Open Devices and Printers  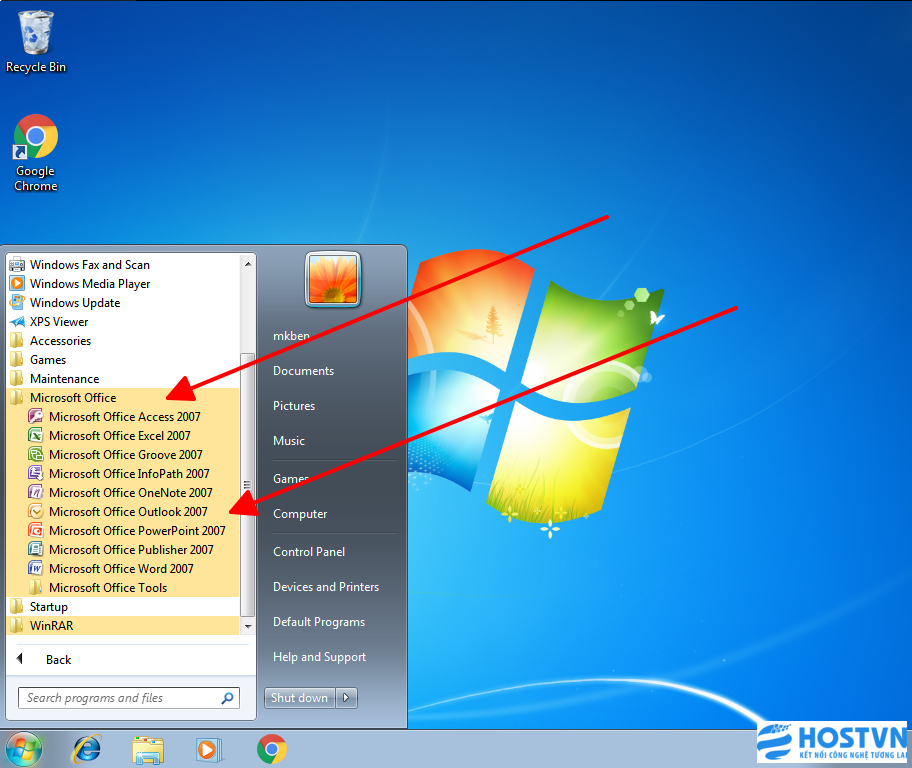(x=326, y=586)
